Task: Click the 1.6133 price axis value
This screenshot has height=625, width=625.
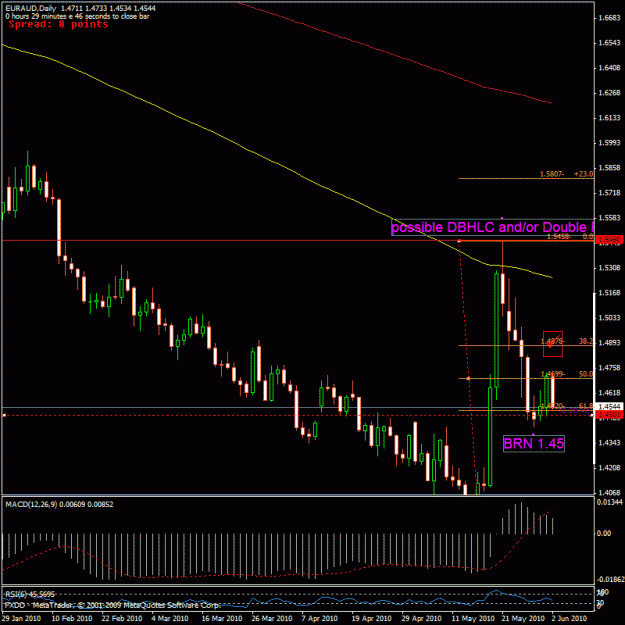Action: 610,118
